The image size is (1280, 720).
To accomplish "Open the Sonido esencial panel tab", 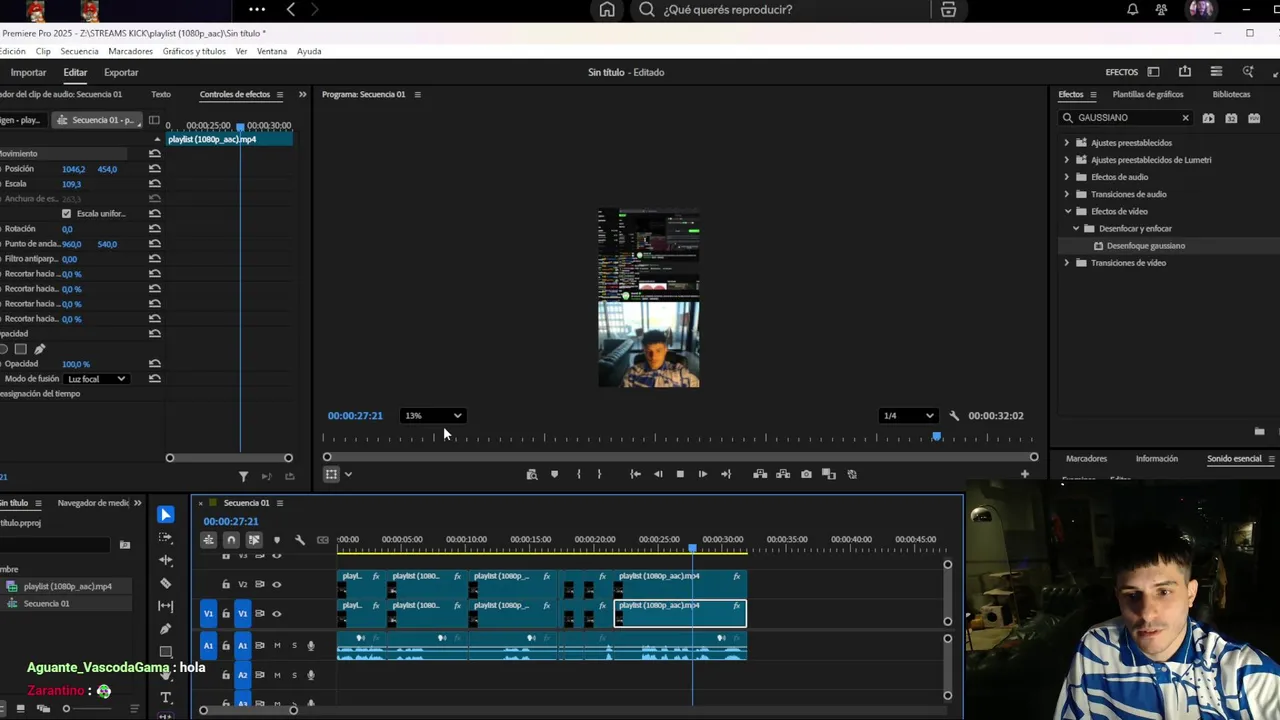I will pyautogui.click(x=1234, y=458).
